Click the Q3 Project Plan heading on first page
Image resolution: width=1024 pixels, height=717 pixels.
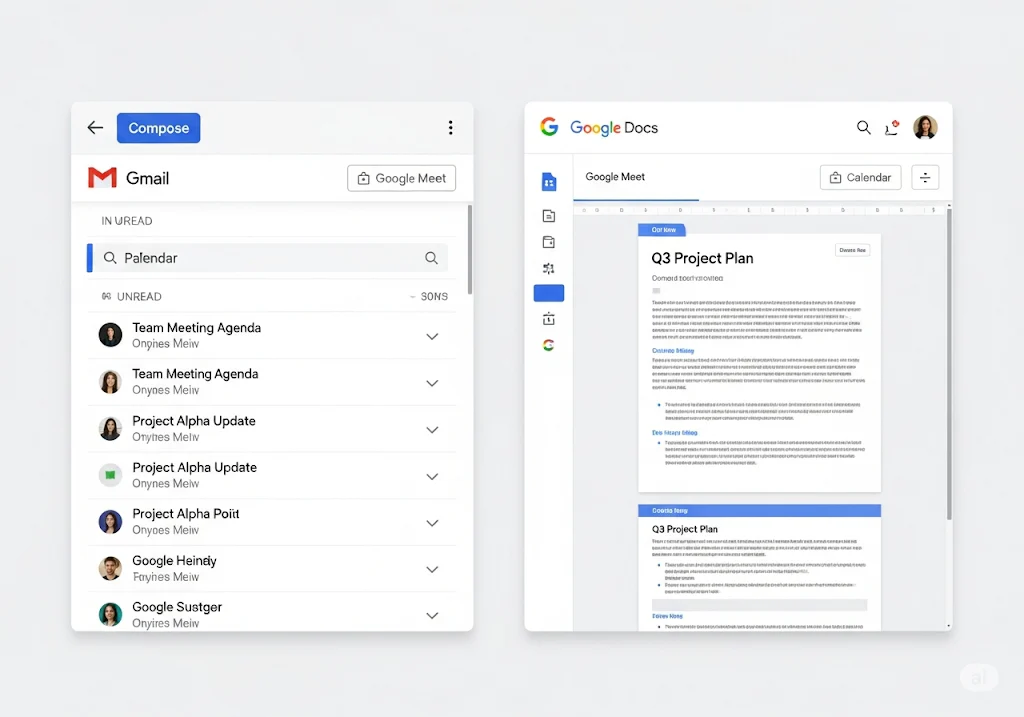point(702,258)
